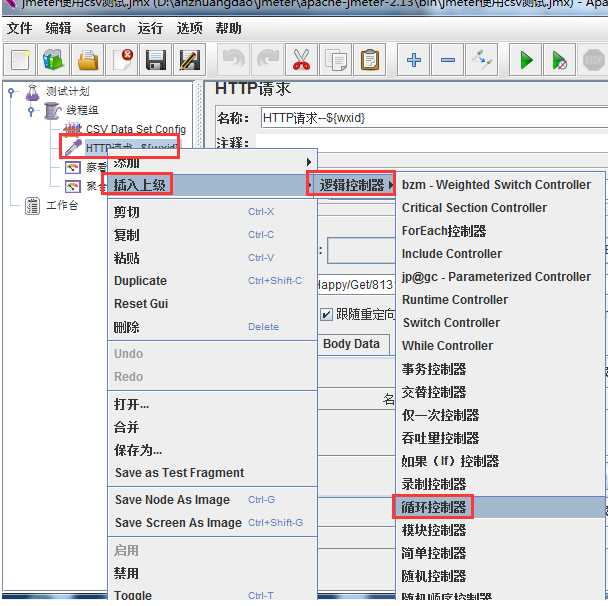Image resolution: width=616 pixels, height=606 pixels.
Task: Click the Save As pencil icon
Action: click(189, 60)
